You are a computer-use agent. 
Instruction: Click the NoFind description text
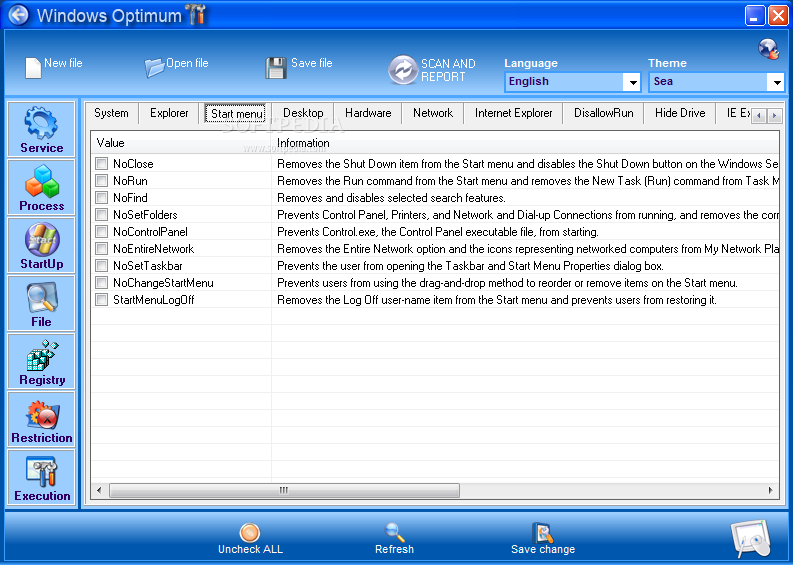[x=391, y=198]
